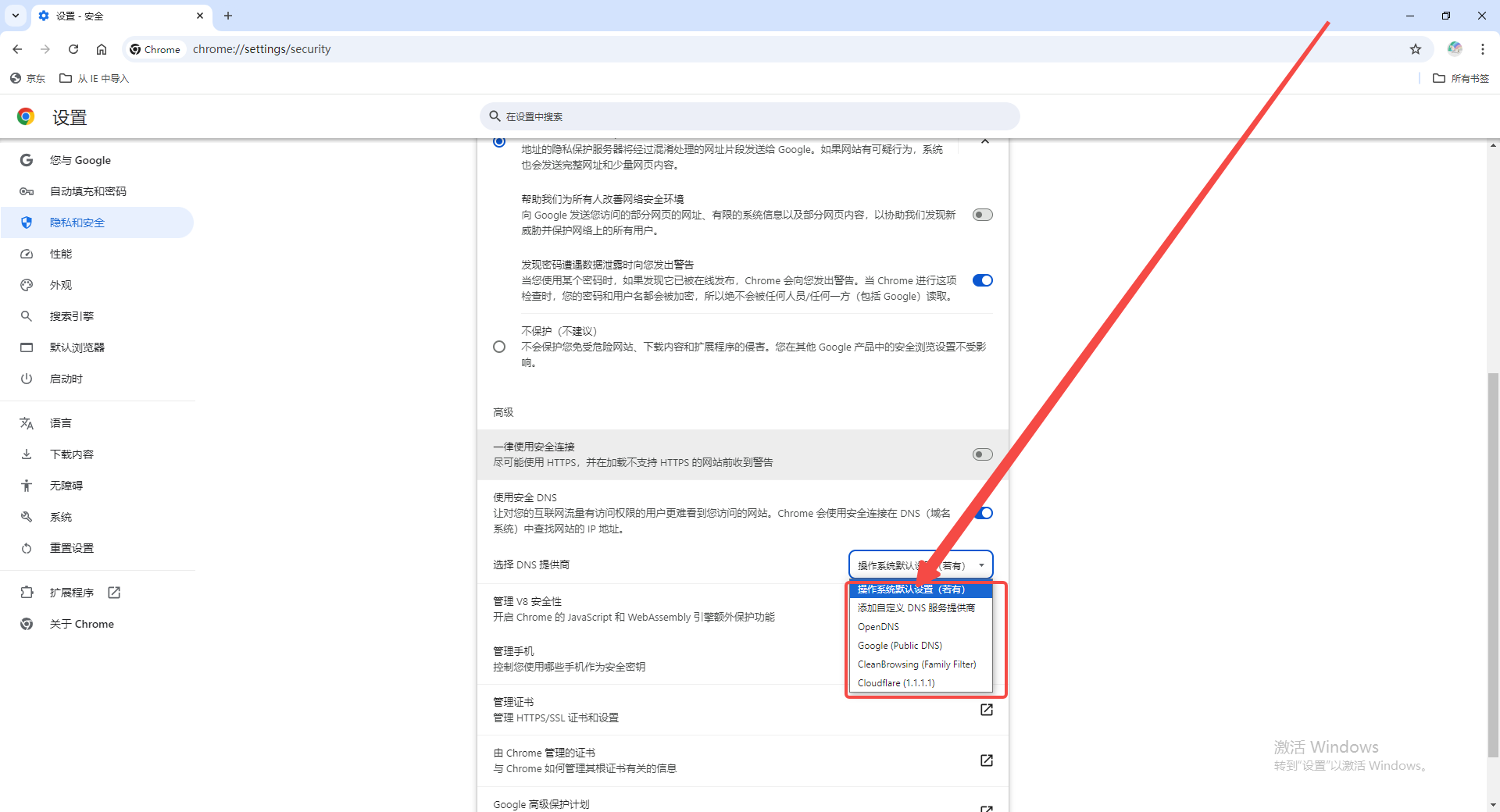Choose OpenDNS from the DNS list

pos(921,627)
